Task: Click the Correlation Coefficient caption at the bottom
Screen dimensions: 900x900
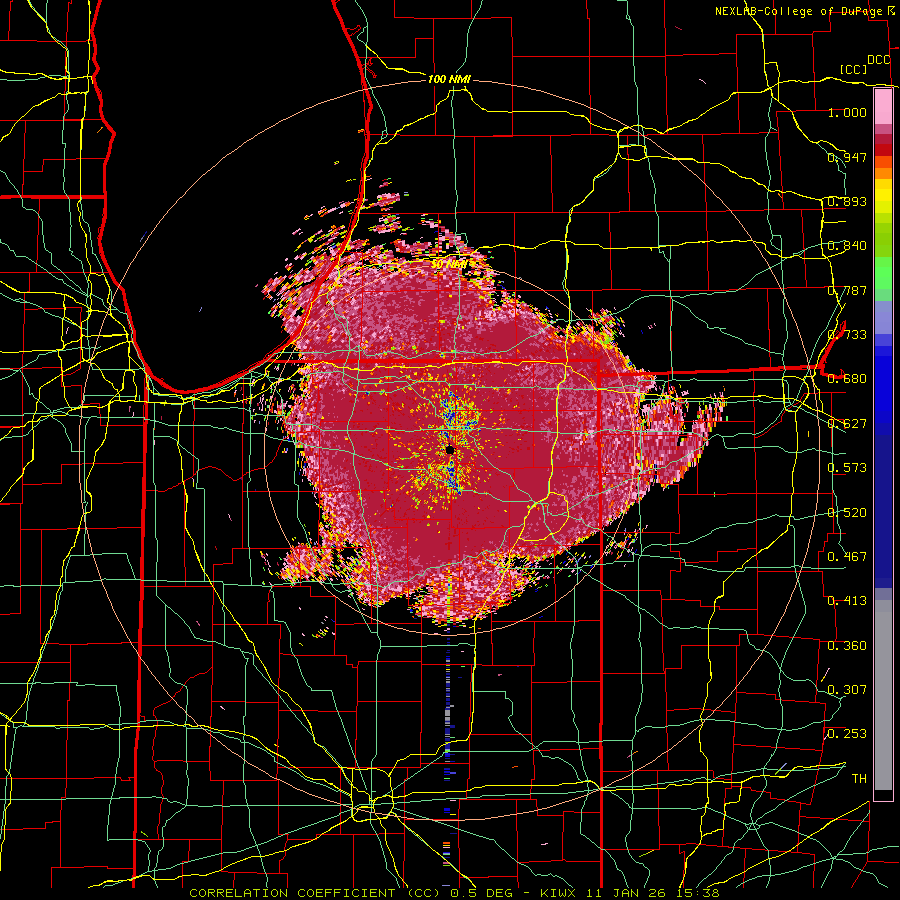Action: pos(454,893)
